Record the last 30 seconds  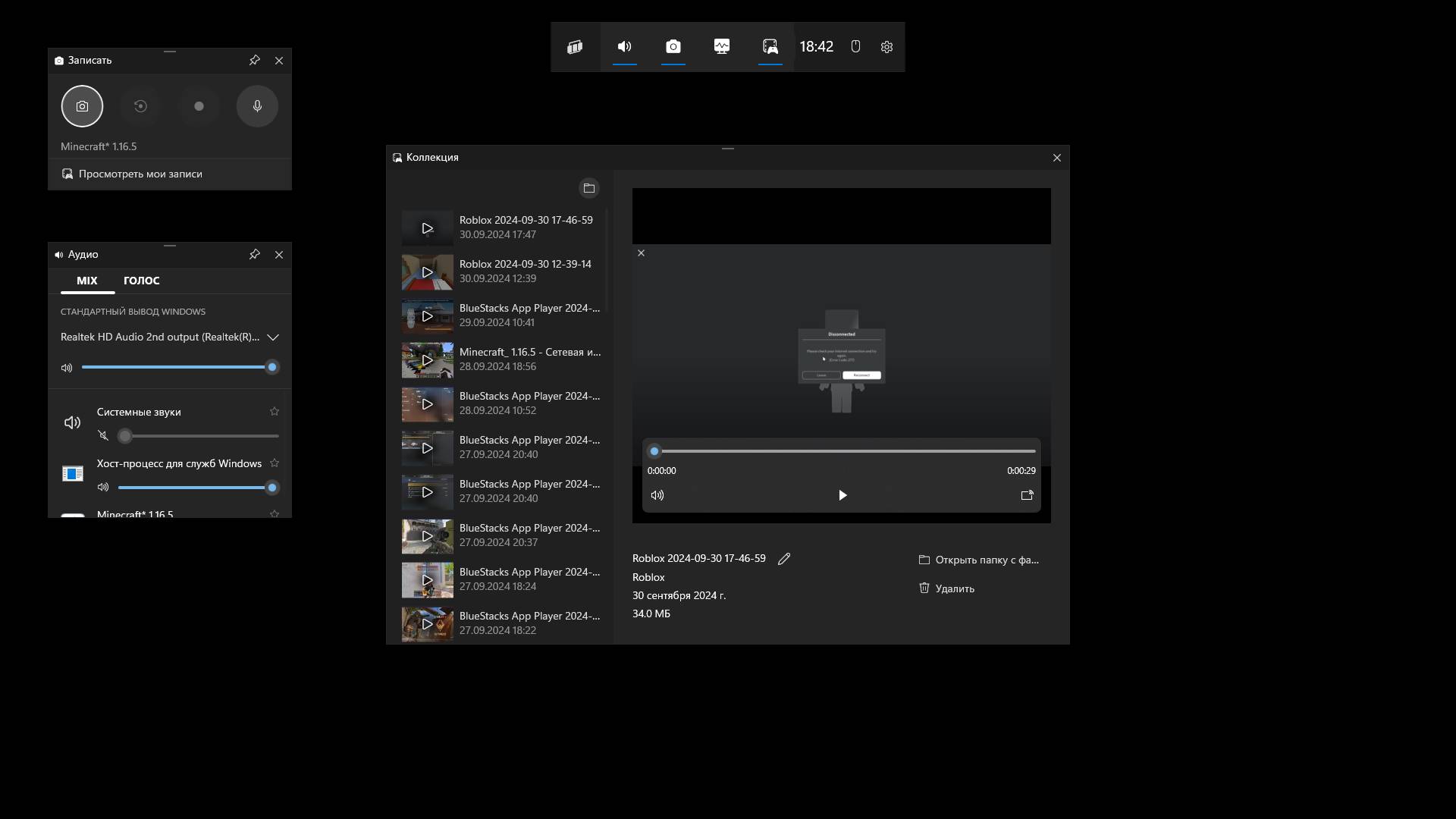(x=140, y=106)
